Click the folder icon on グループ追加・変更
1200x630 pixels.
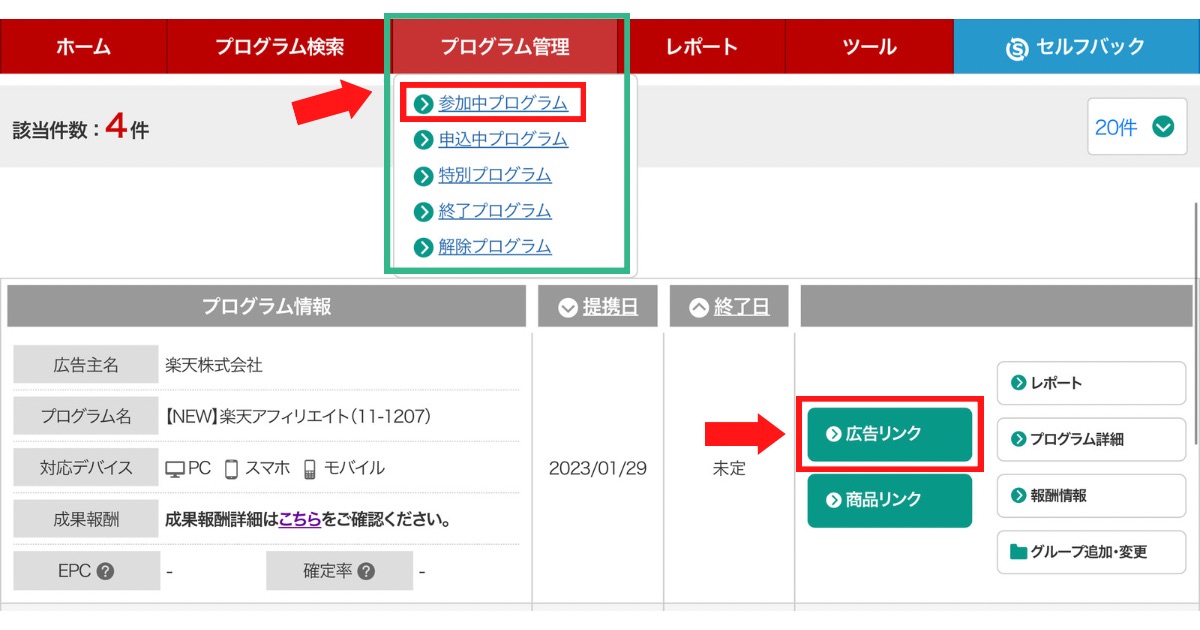click(1019, 552)
